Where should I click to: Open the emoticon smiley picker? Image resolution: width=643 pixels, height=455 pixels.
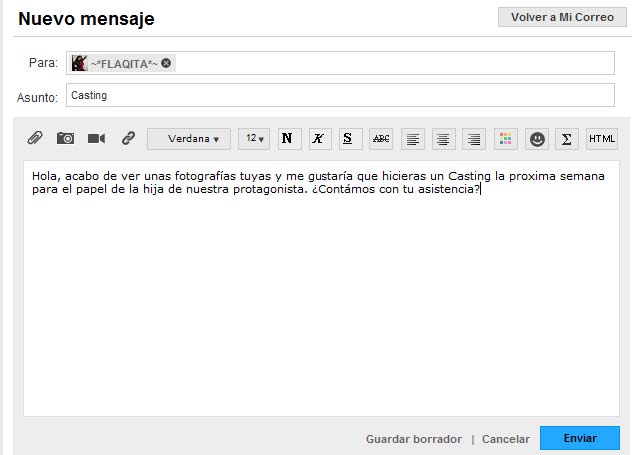pos(537,139)
